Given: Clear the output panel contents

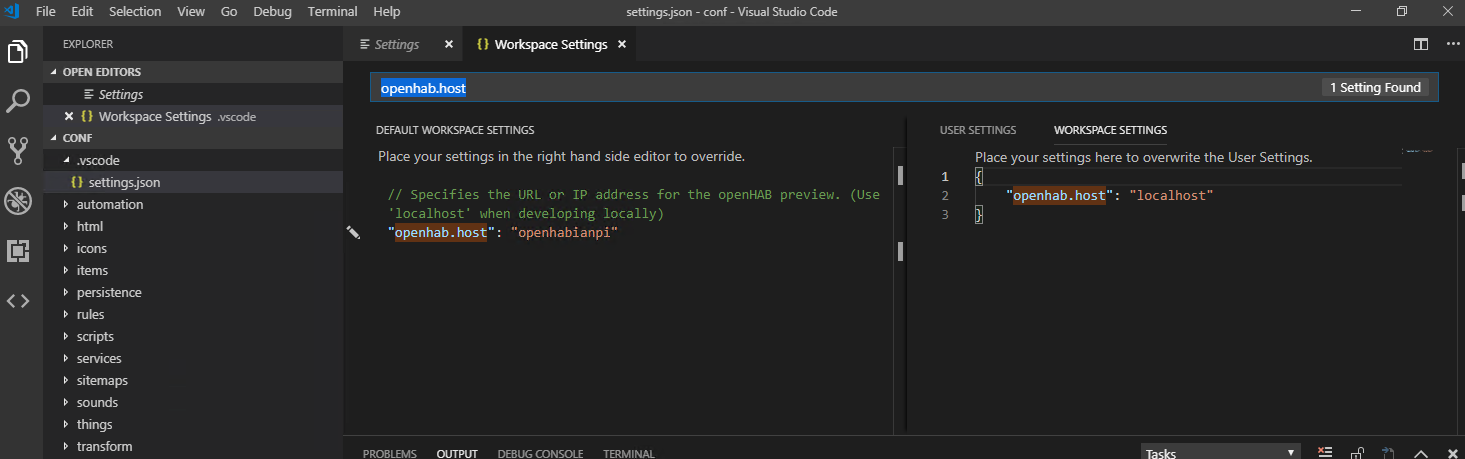Looking at the screenshot, I should [1324, 453].
